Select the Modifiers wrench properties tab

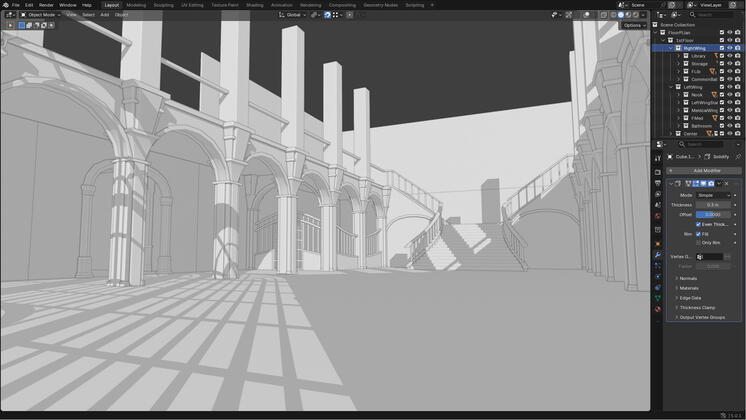point(658,255)
